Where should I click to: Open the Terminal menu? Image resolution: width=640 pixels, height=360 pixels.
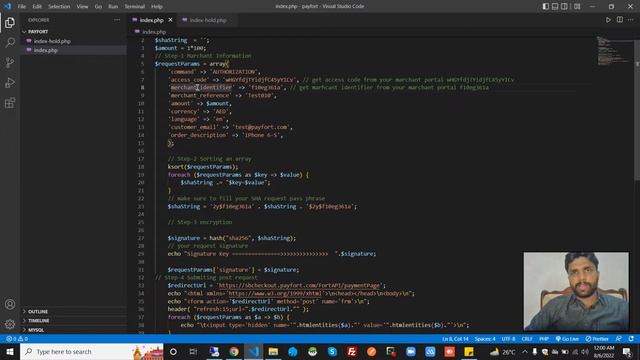pos(135,7)
